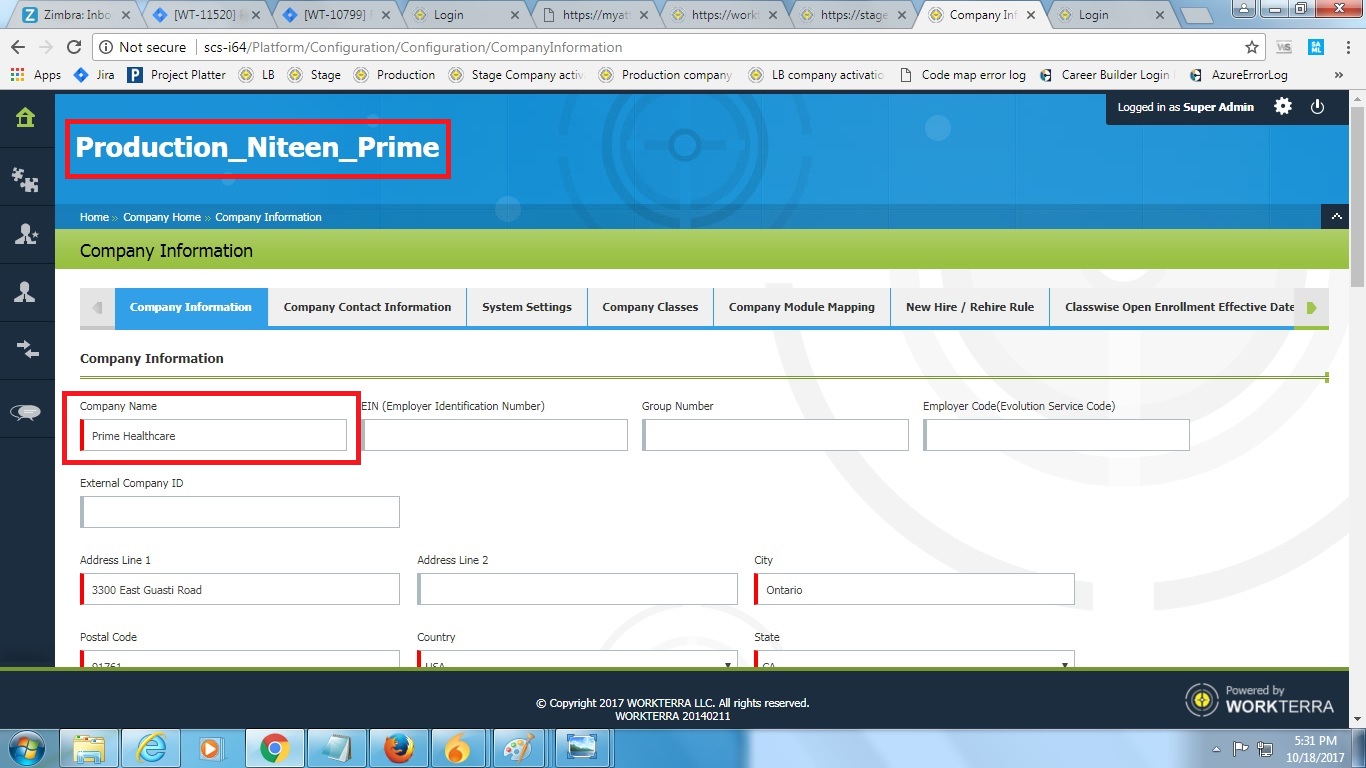
Task: Open the person icon in sidebar
Action: pyautogui.click(x=25, y=292)
